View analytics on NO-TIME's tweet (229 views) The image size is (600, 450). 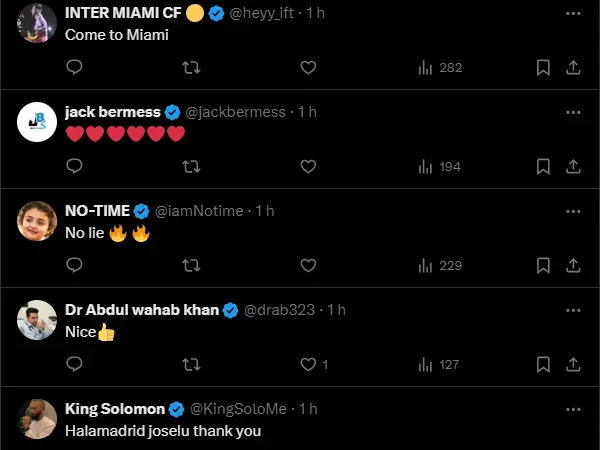pos(440,265)
